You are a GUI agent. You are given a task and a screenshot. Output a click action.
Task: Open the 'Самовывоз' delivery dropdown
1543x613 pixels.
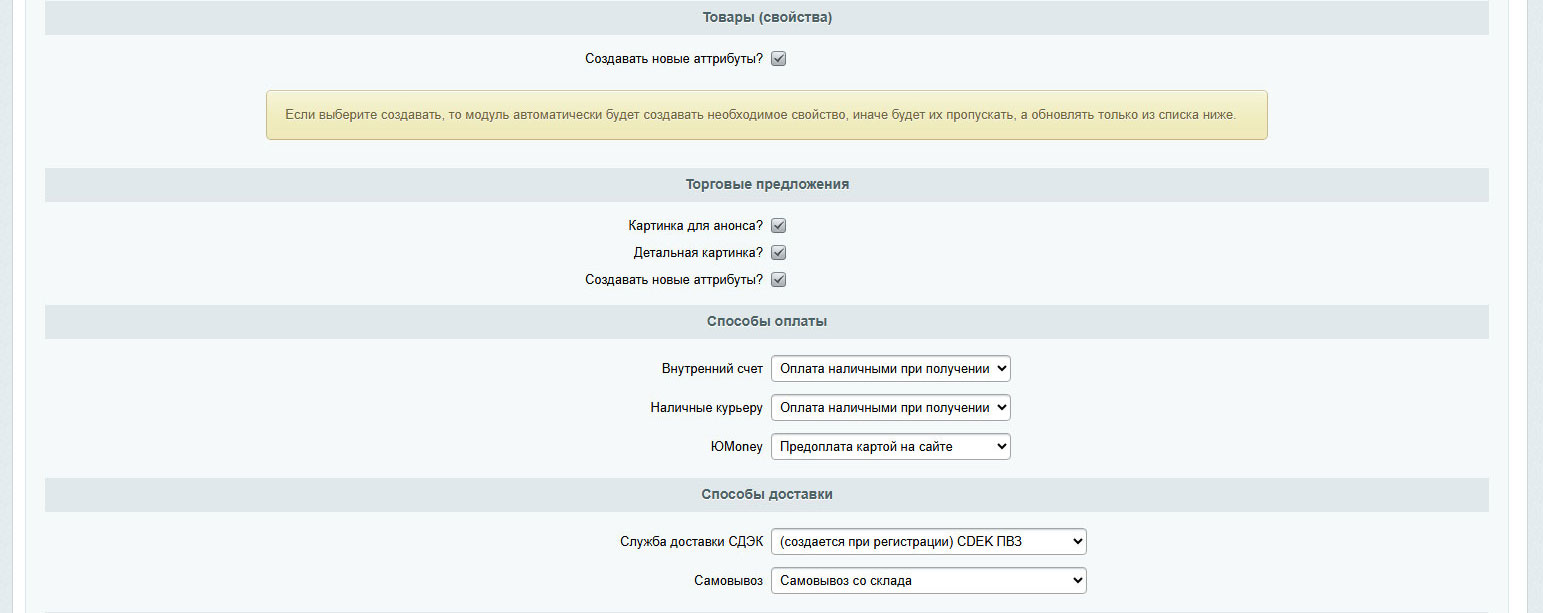pyautogui.click(x=928, y=581)
